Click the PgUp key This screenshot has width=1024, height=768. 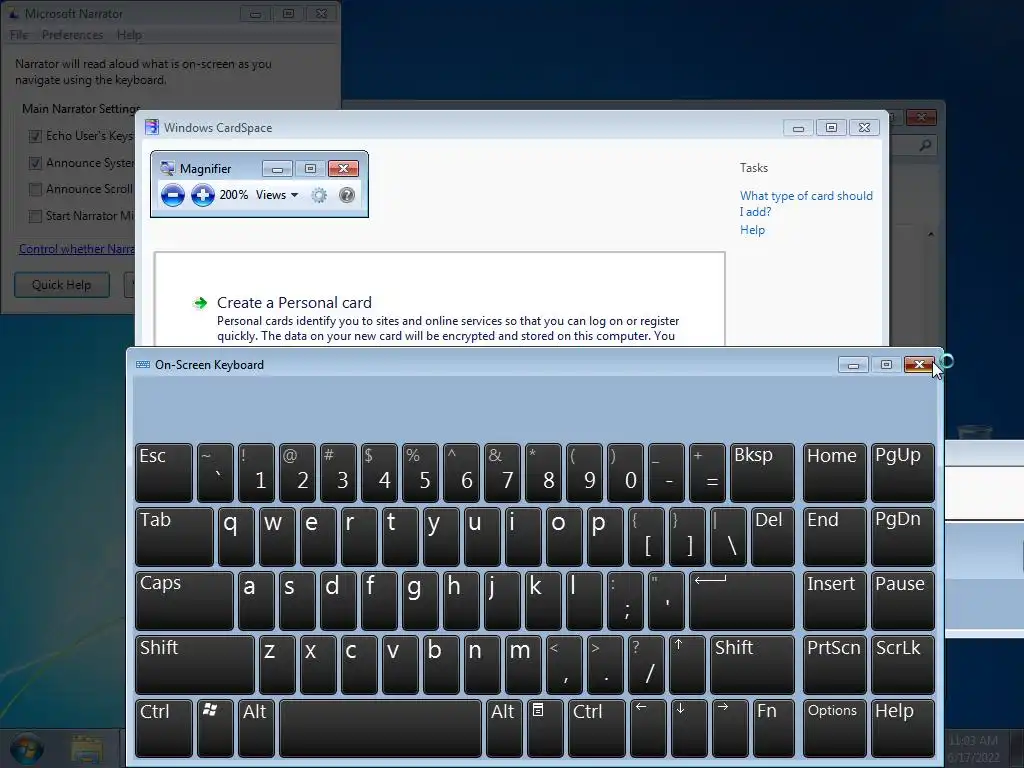tap(903, 472)
